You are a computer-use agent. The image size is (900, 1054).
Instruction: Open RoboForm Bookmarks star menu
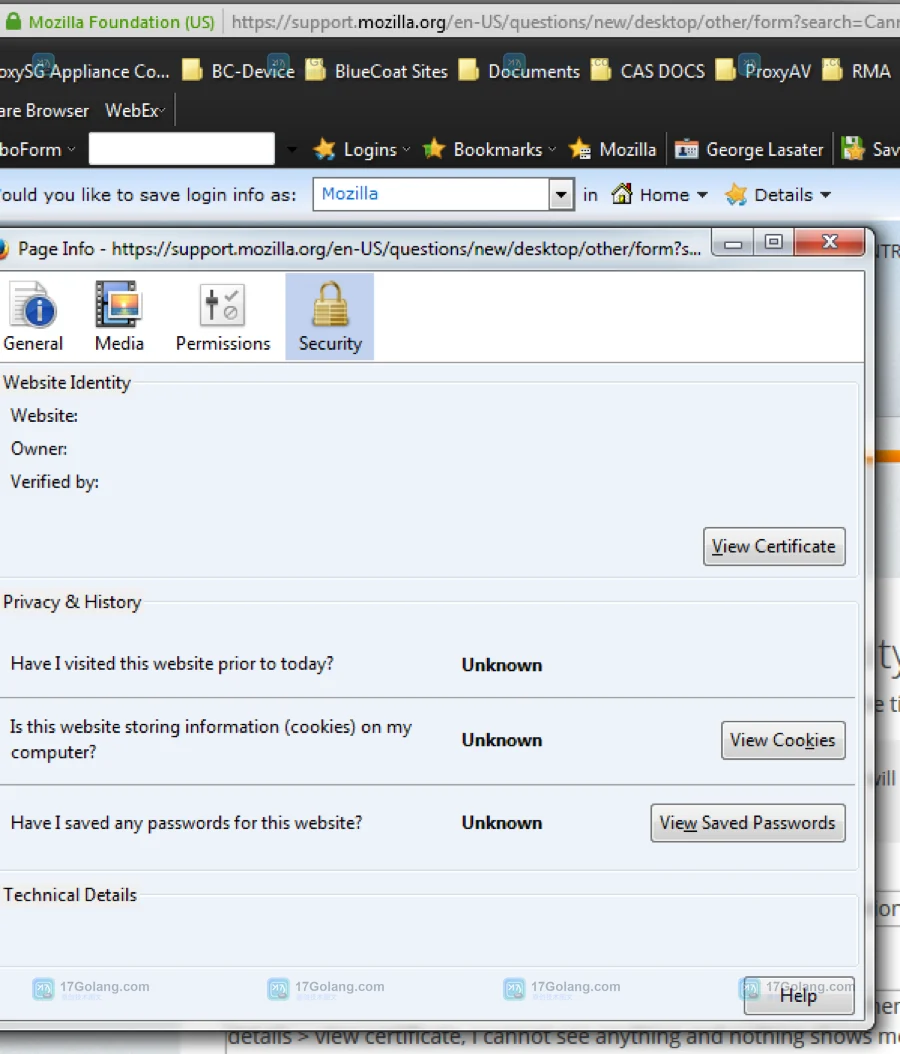tap(489, 149)
